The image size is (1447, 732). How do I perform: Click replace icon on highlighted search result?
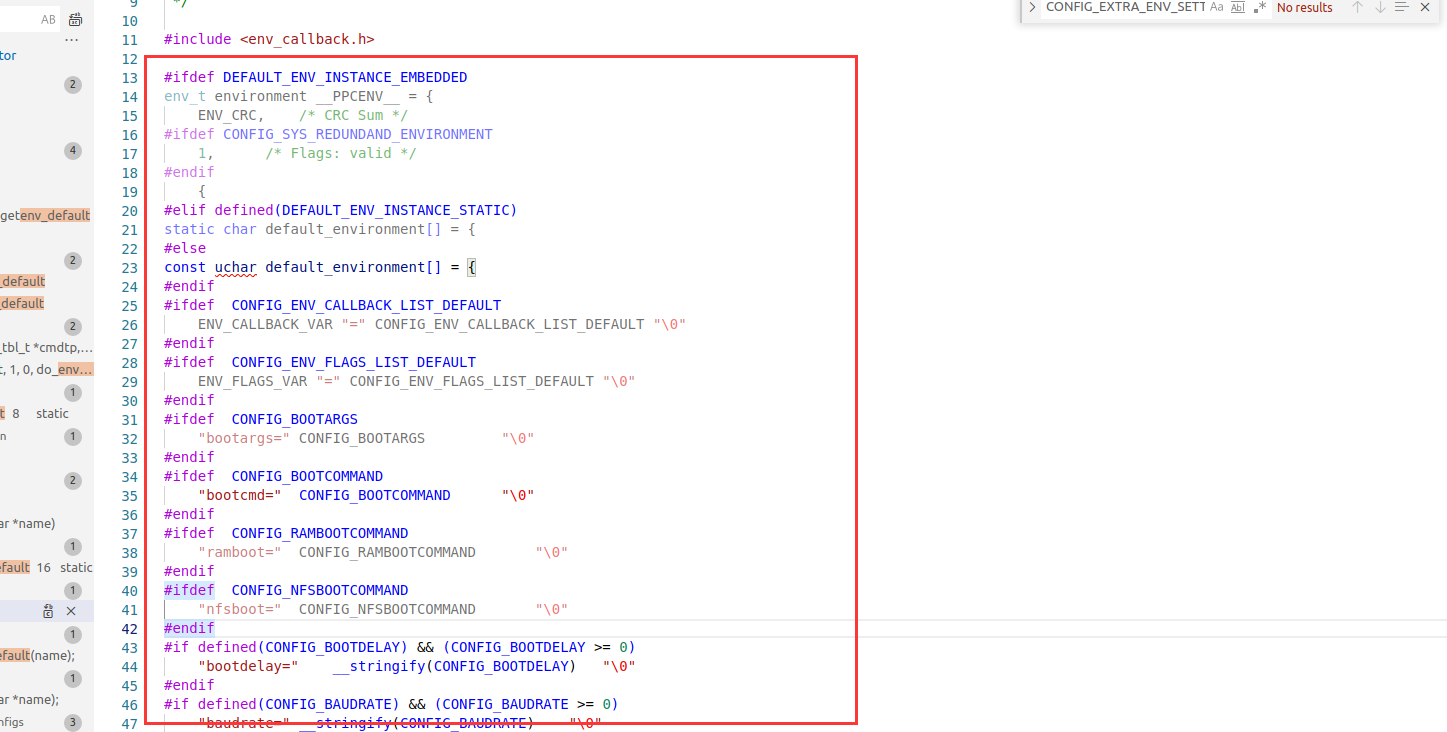pos(48,611)
